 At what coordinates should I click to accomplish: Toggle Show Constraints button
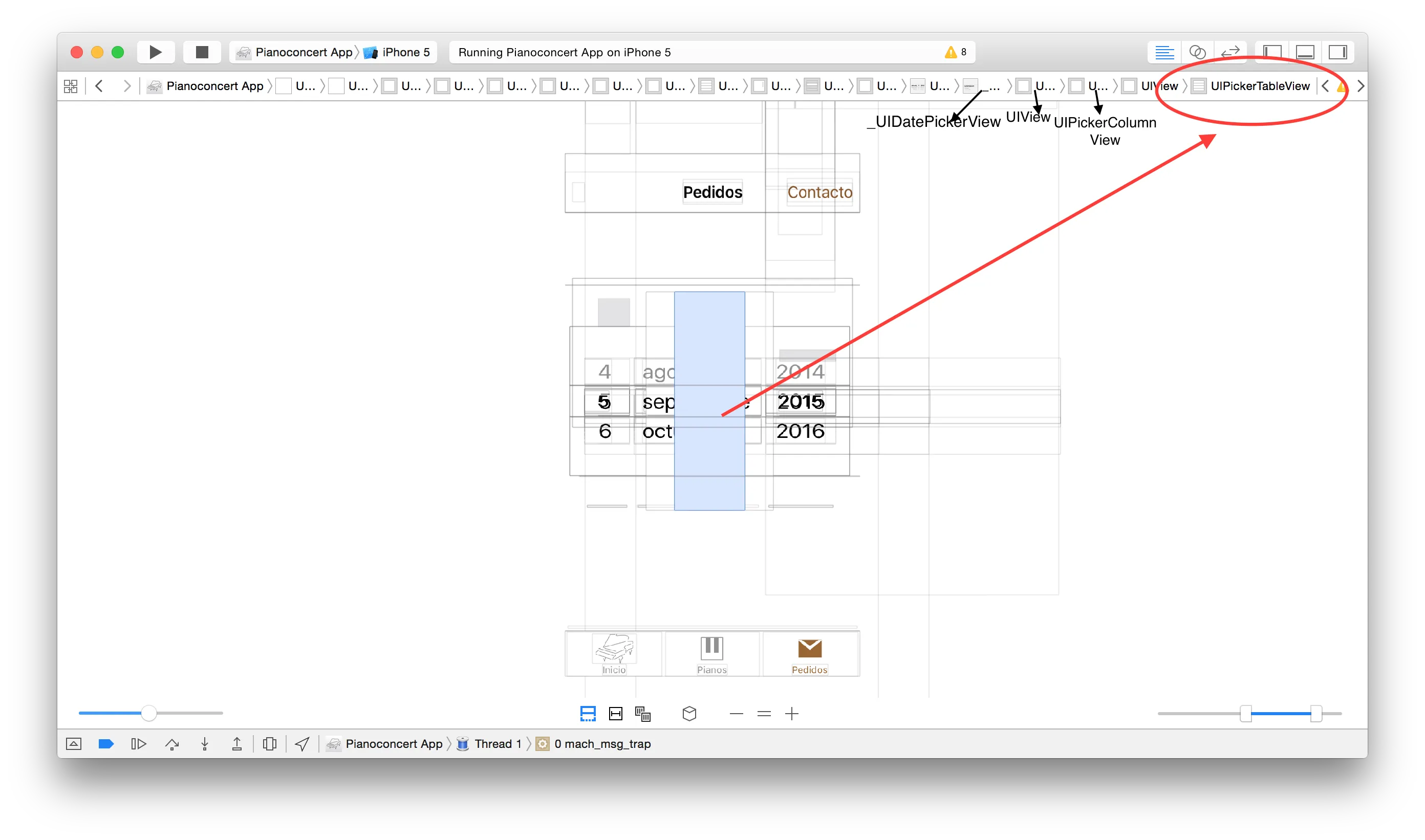pyautogui.click(x=616, y=714)
